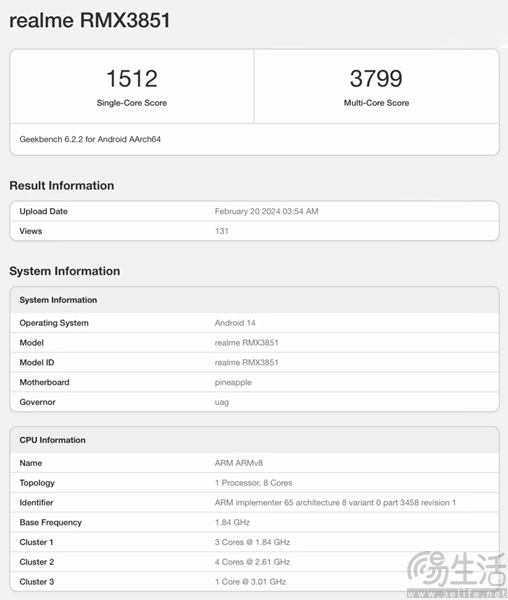Click the Single-Core Score label
This screenshot has height=600, width=508.
click(x=132, y=103)
